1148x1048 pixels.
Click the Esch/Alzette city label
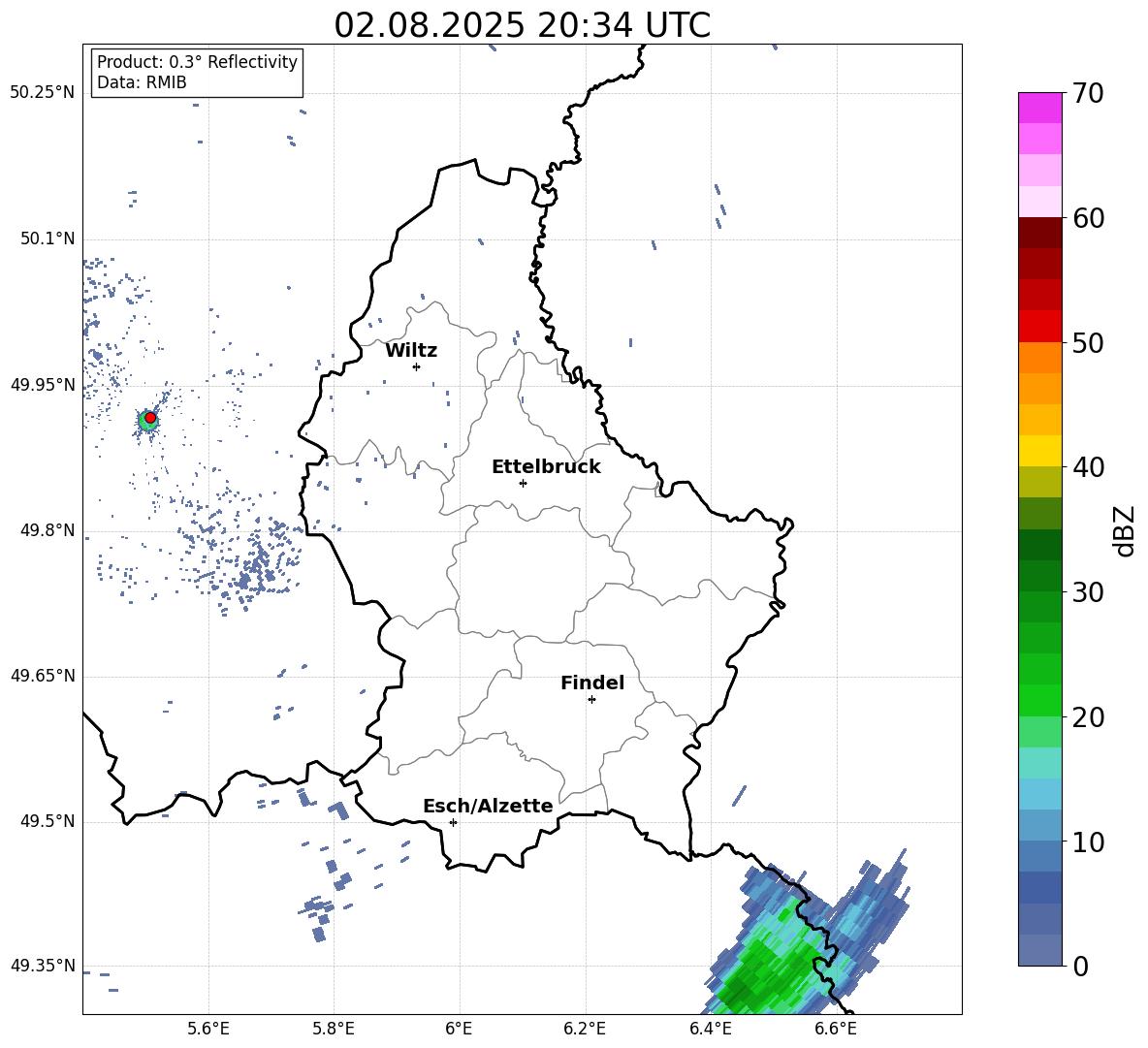click(488, 806)
